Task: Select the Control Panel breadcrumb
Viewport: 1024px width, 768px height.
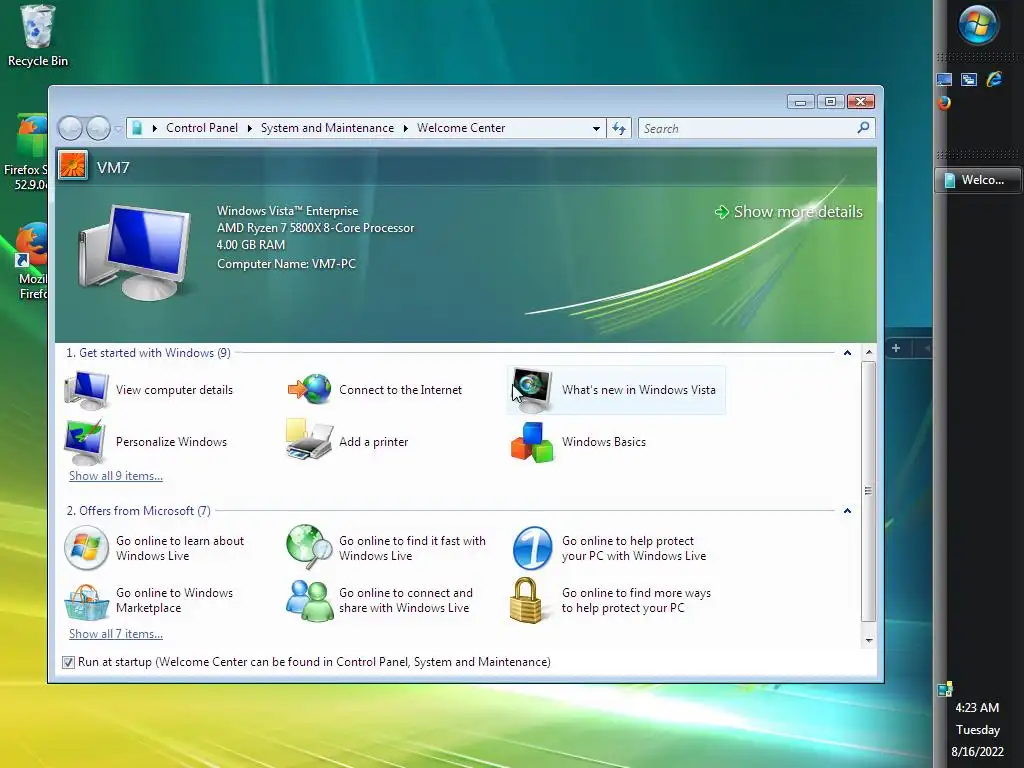Action: pyautogui.click(x=202, y=128)
